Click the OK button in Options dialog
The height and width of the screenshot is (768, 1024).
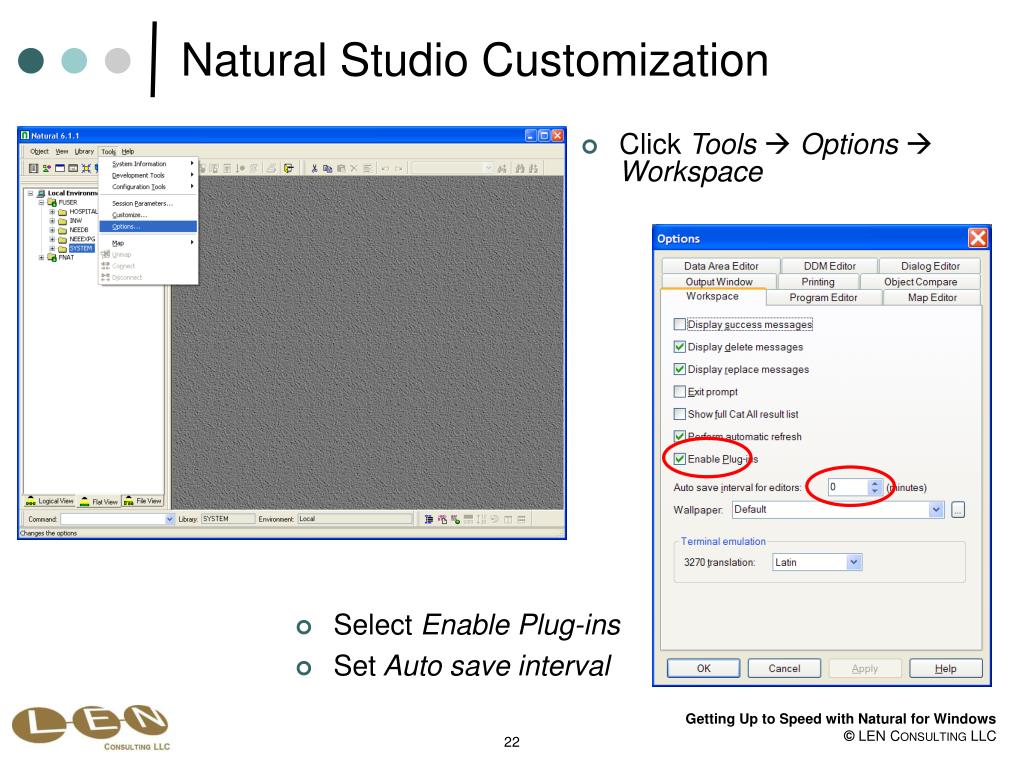tap(703, 669)
